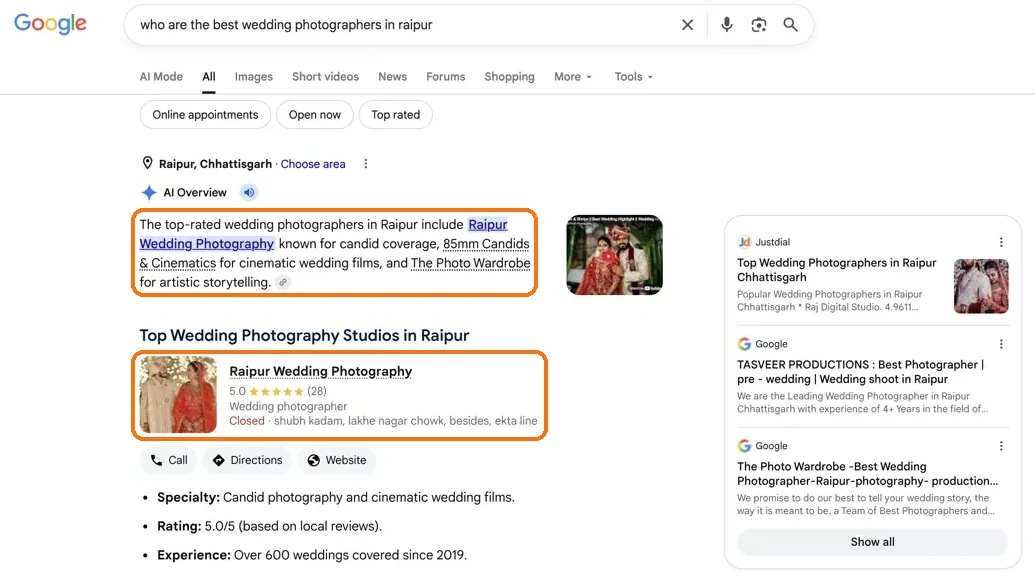Viewport: 1035px width, 577px height.
Task: Open Raipur Wedding Photography listing title
Action: point(320,372)
